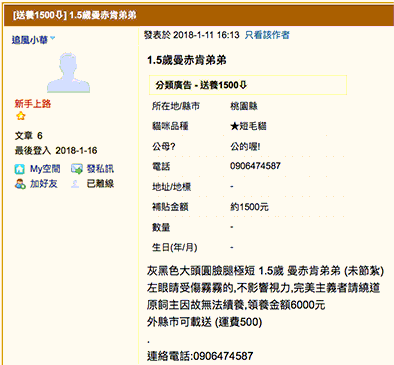The image size is (394, 365).
Task: Click the 只看該作者 link
Action: coord(267,35)
